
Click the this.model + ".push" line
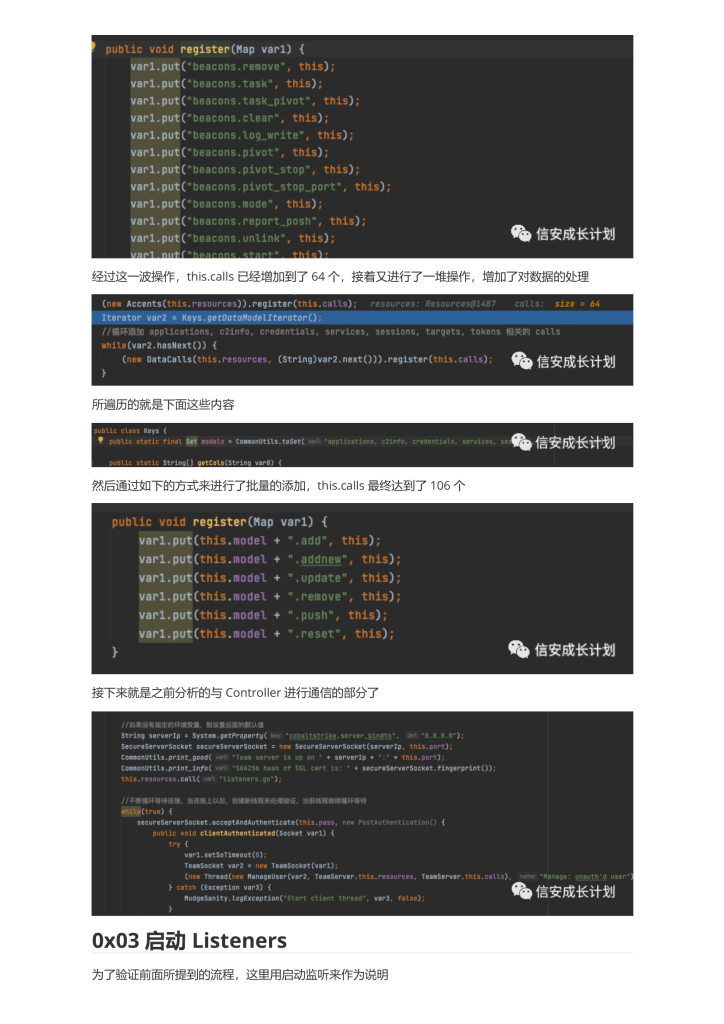(263, 615)
